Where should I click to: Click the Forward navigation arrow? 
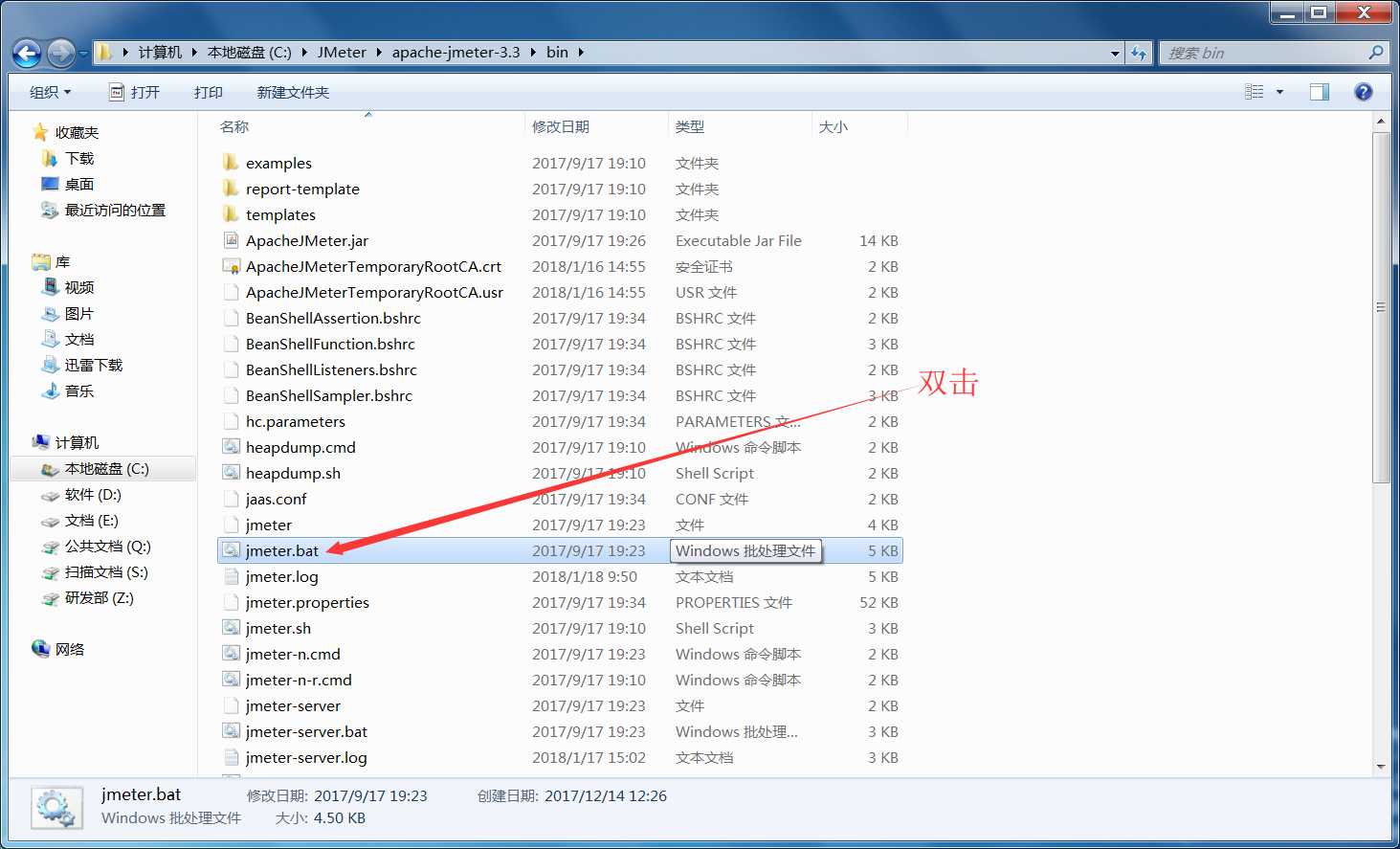(61, 53)
